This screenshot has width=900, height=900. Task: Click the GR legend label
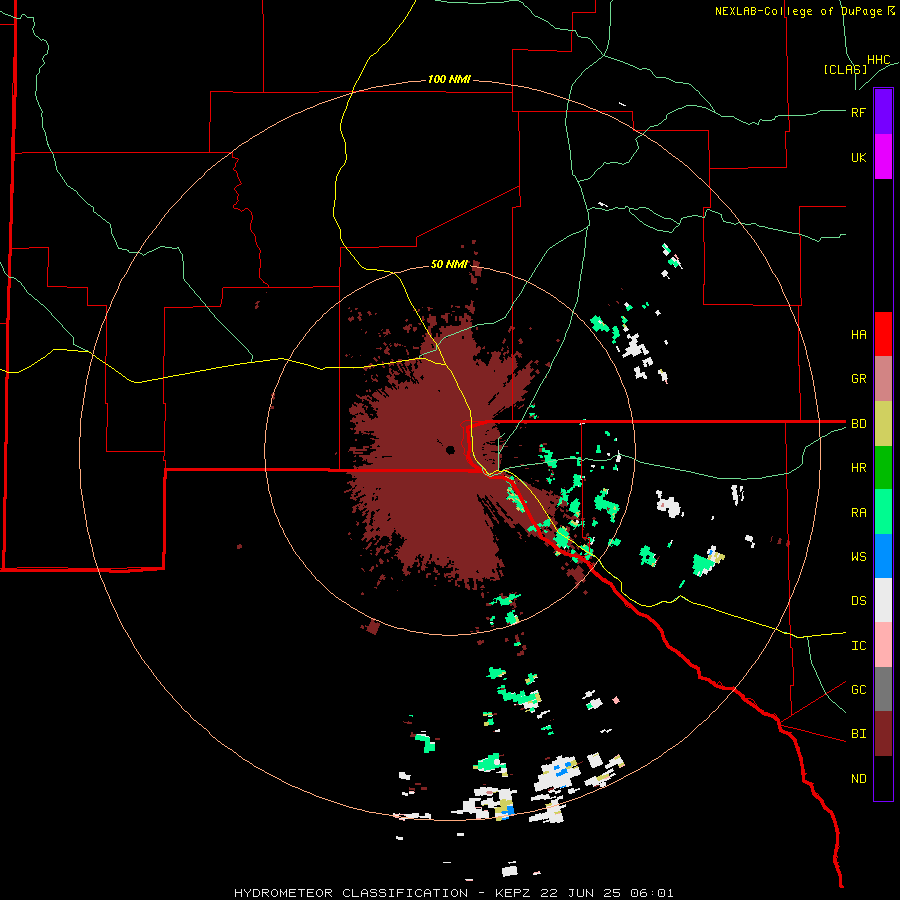859,379
